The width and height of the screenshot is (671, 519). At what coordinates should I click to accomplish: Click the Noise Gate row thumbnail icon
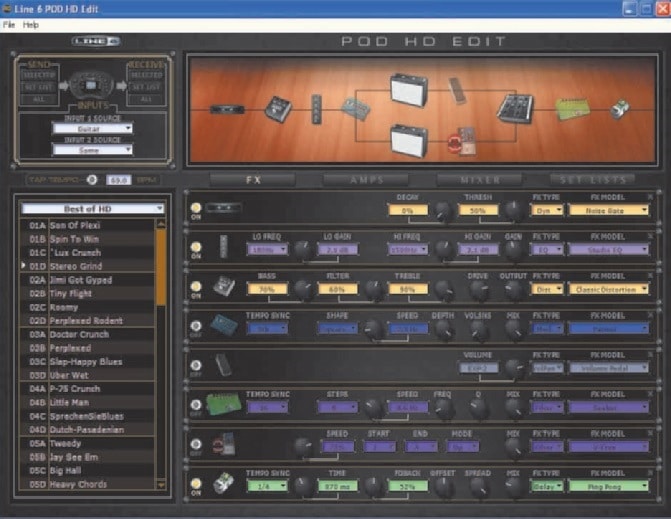click(x=223, y=208)
